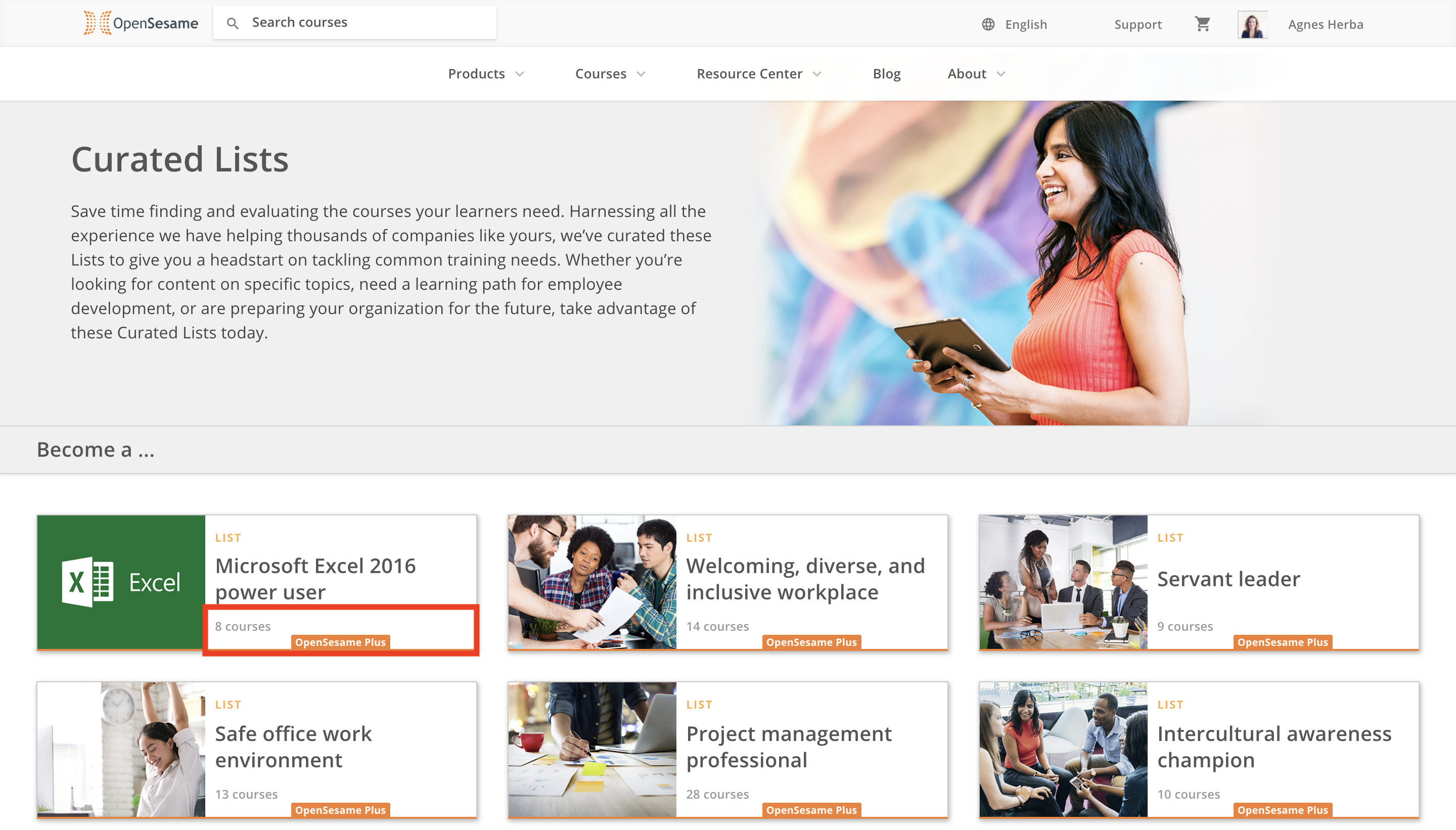The height and width of the screenshot is (830, 1456).
Task: Click the globe language icon
Action: coord(988,24)
